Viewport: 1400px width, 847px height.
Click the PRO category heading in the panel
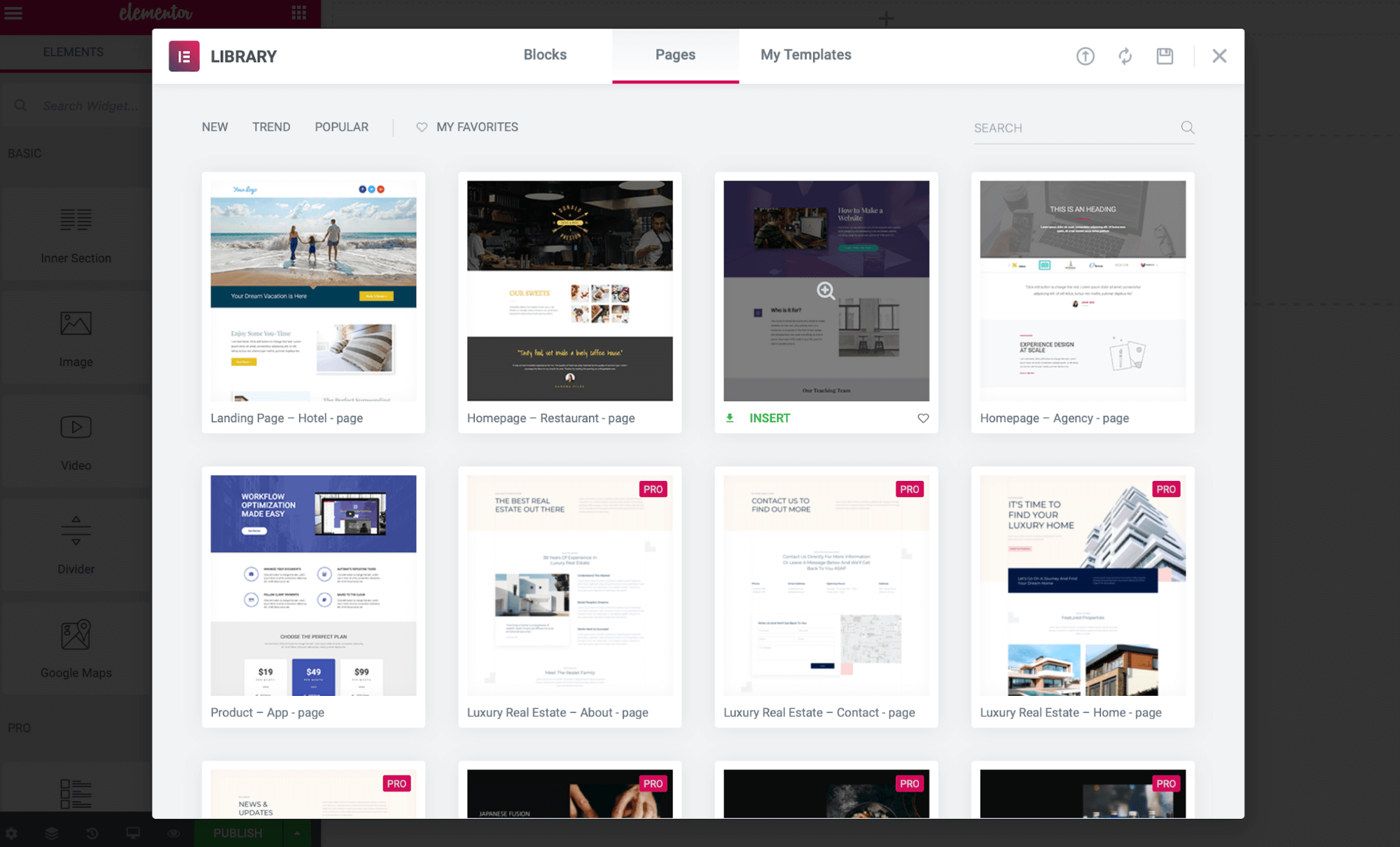tap(19, 728)
